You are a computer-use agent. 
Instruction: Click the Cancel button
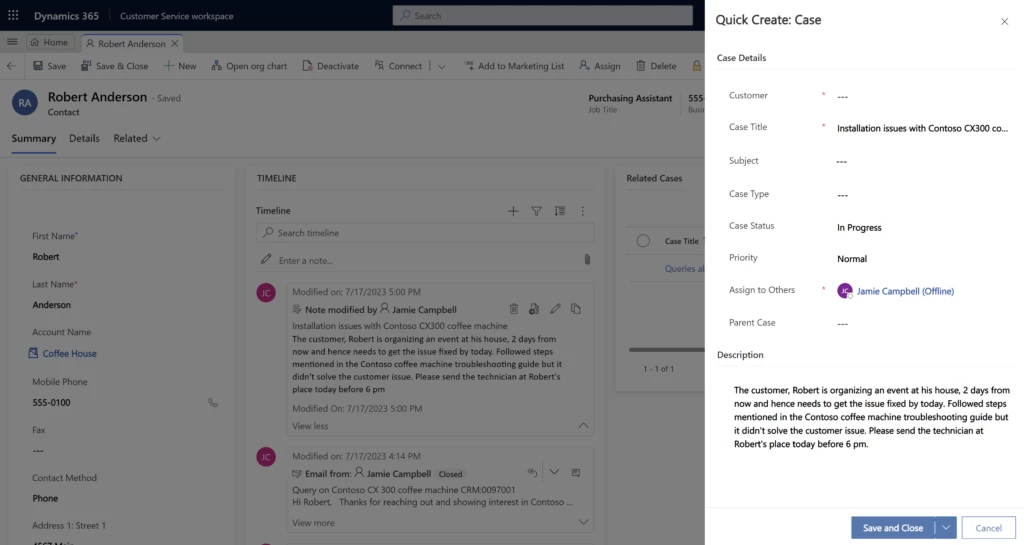click(x=988, y=528)
